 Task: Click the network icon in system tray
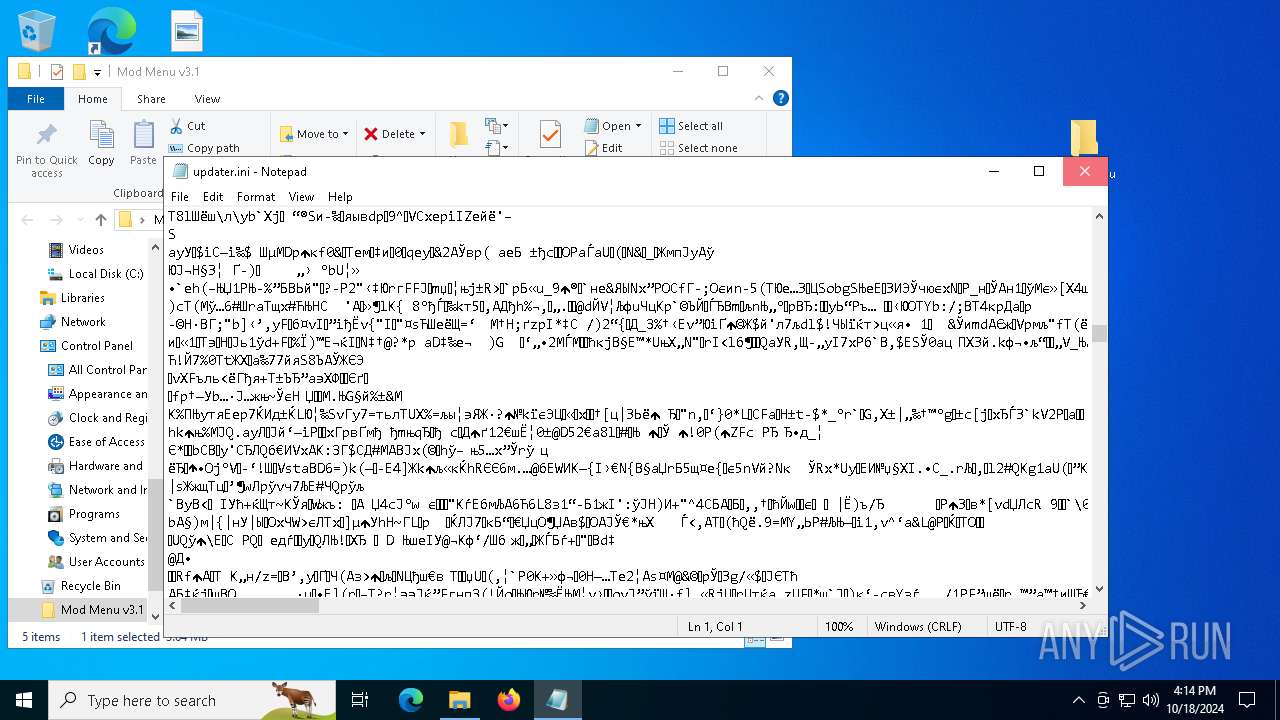coord(1127,700)
